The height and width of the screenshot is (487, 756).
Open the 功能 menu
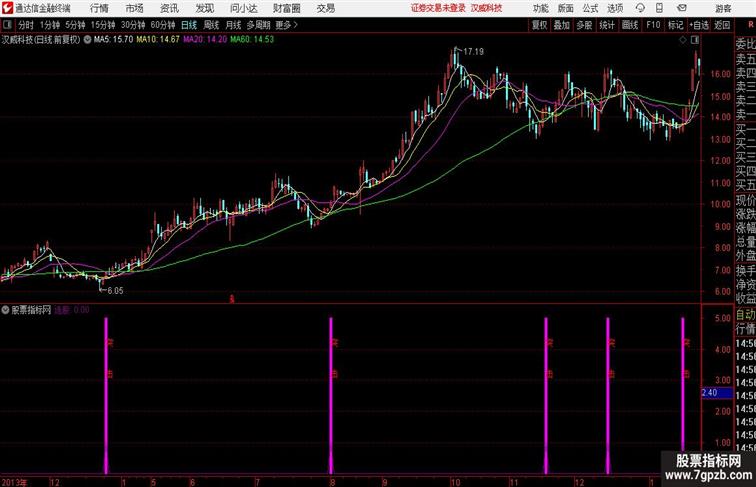[x=541, y=8]
